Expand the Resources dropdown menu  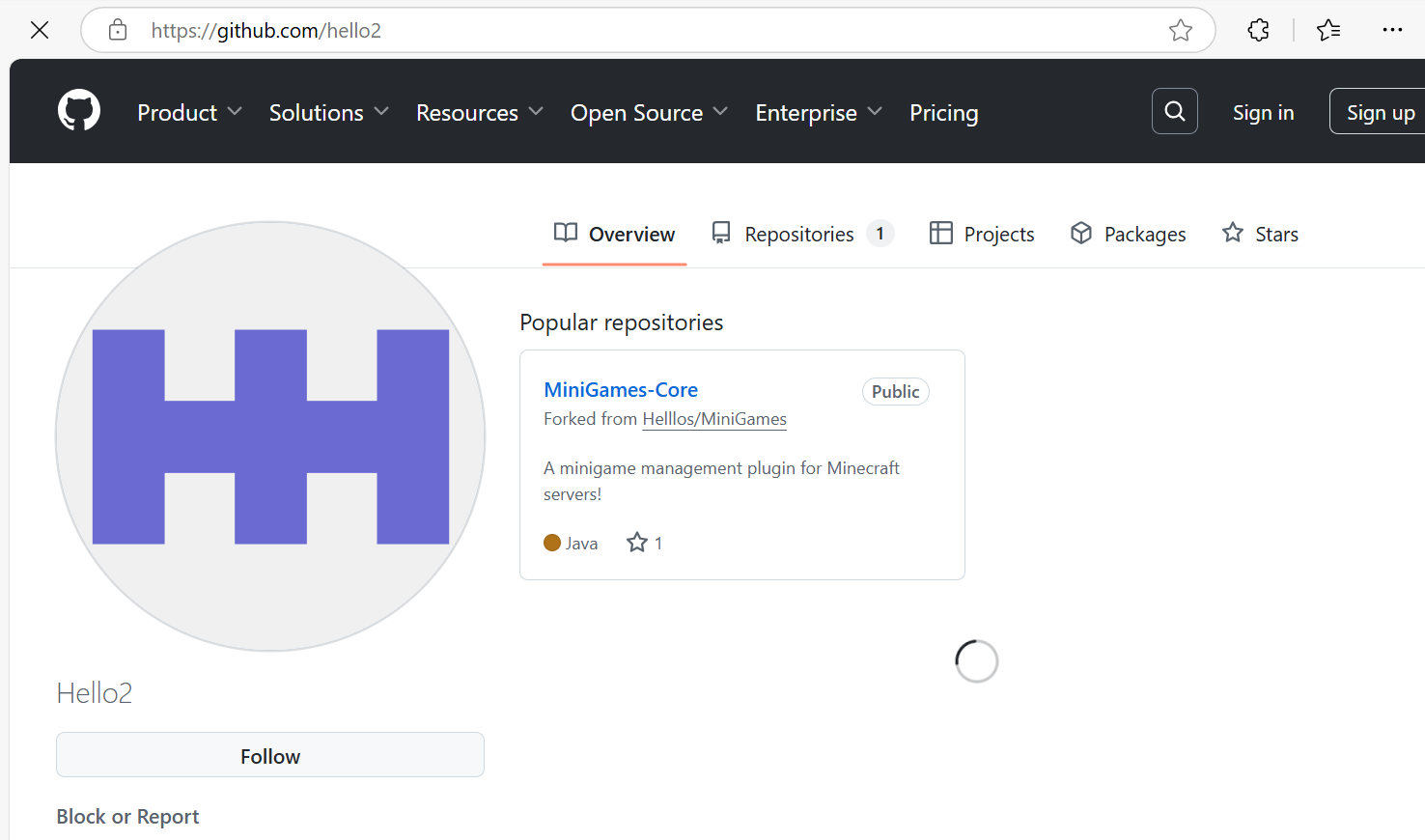click(480, 112)
